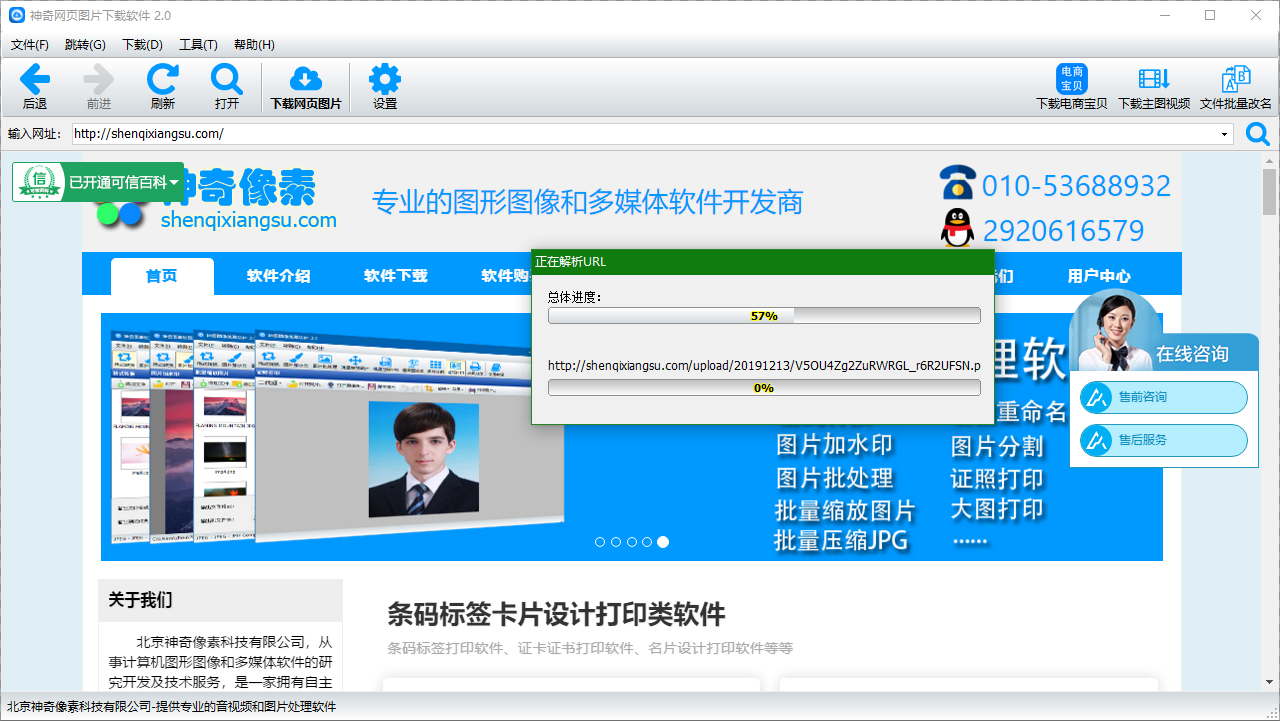Click the 后退 back navigation icon

[34, 85]
